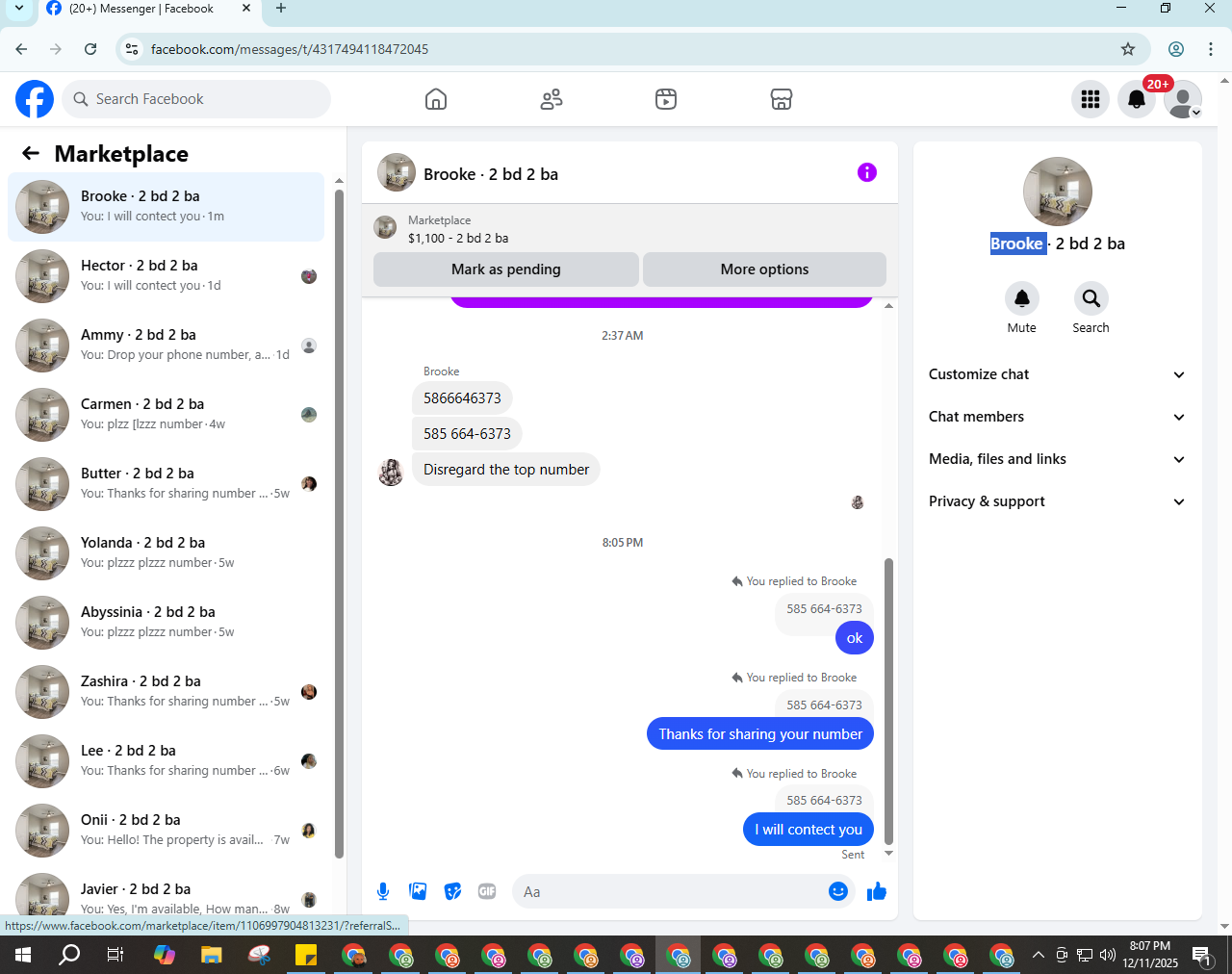
Task: Choose a sticker icon
Action: click(x=452, y=891)
